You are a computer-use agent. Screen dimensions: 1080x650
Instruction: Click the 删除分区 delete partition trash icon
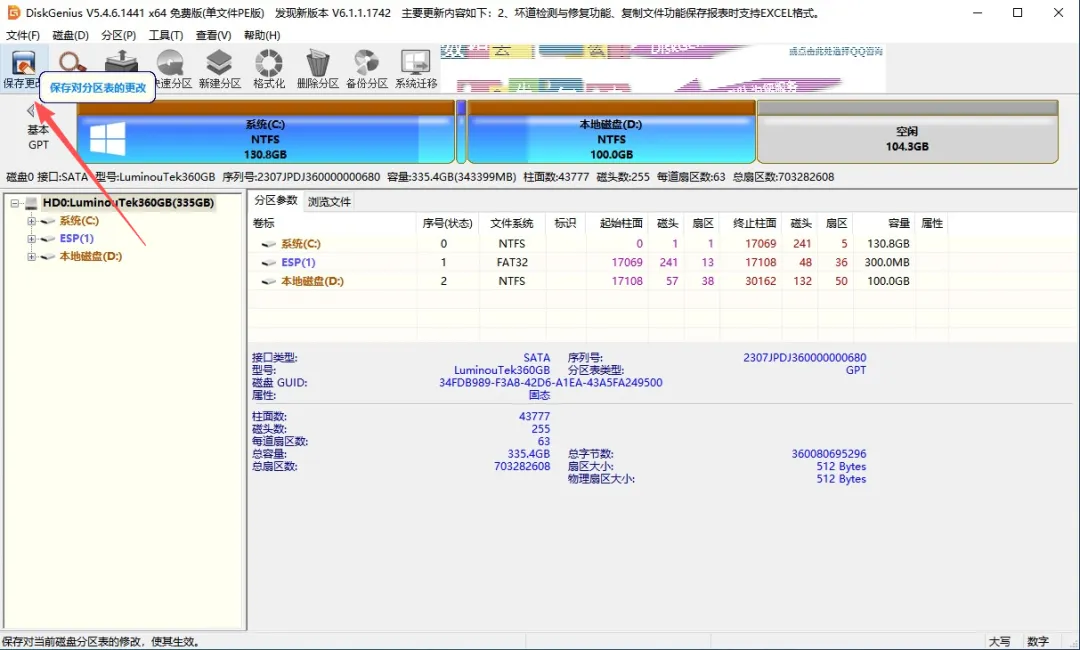click(318, 69)
